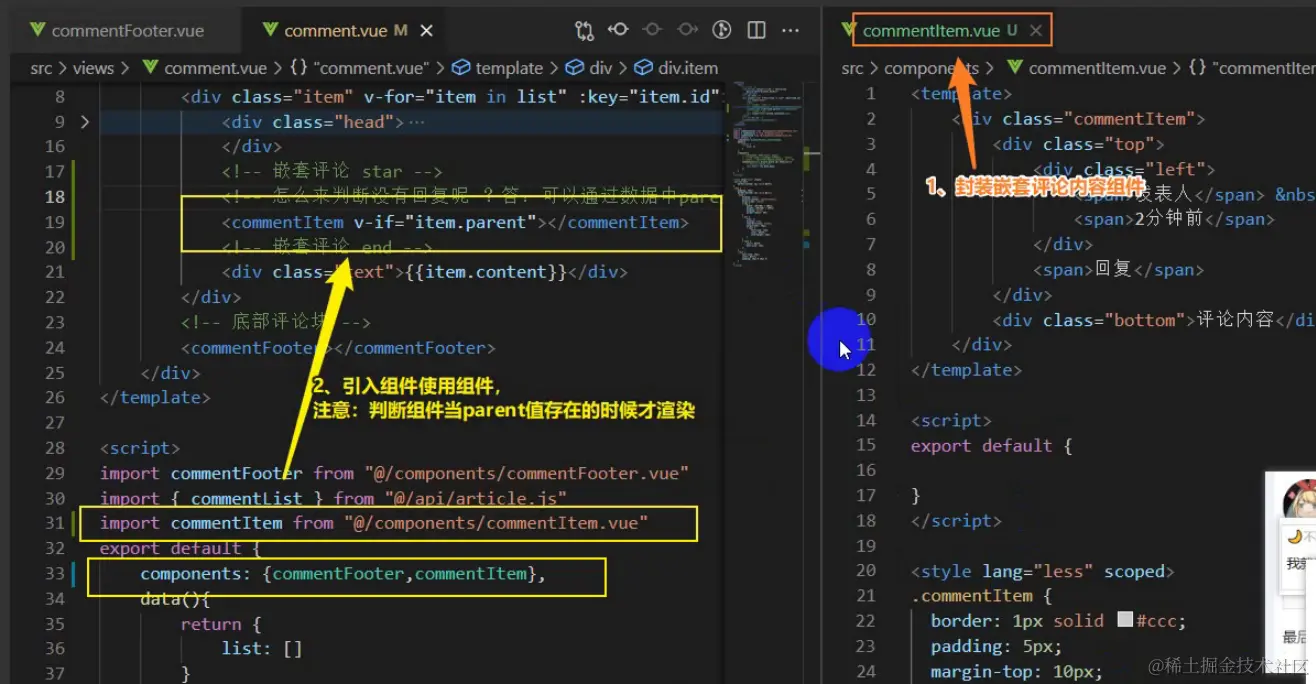Click the Vue icon on the commentItem.vue tab
The image size is (1316, 684).
[x=849, y=30]
